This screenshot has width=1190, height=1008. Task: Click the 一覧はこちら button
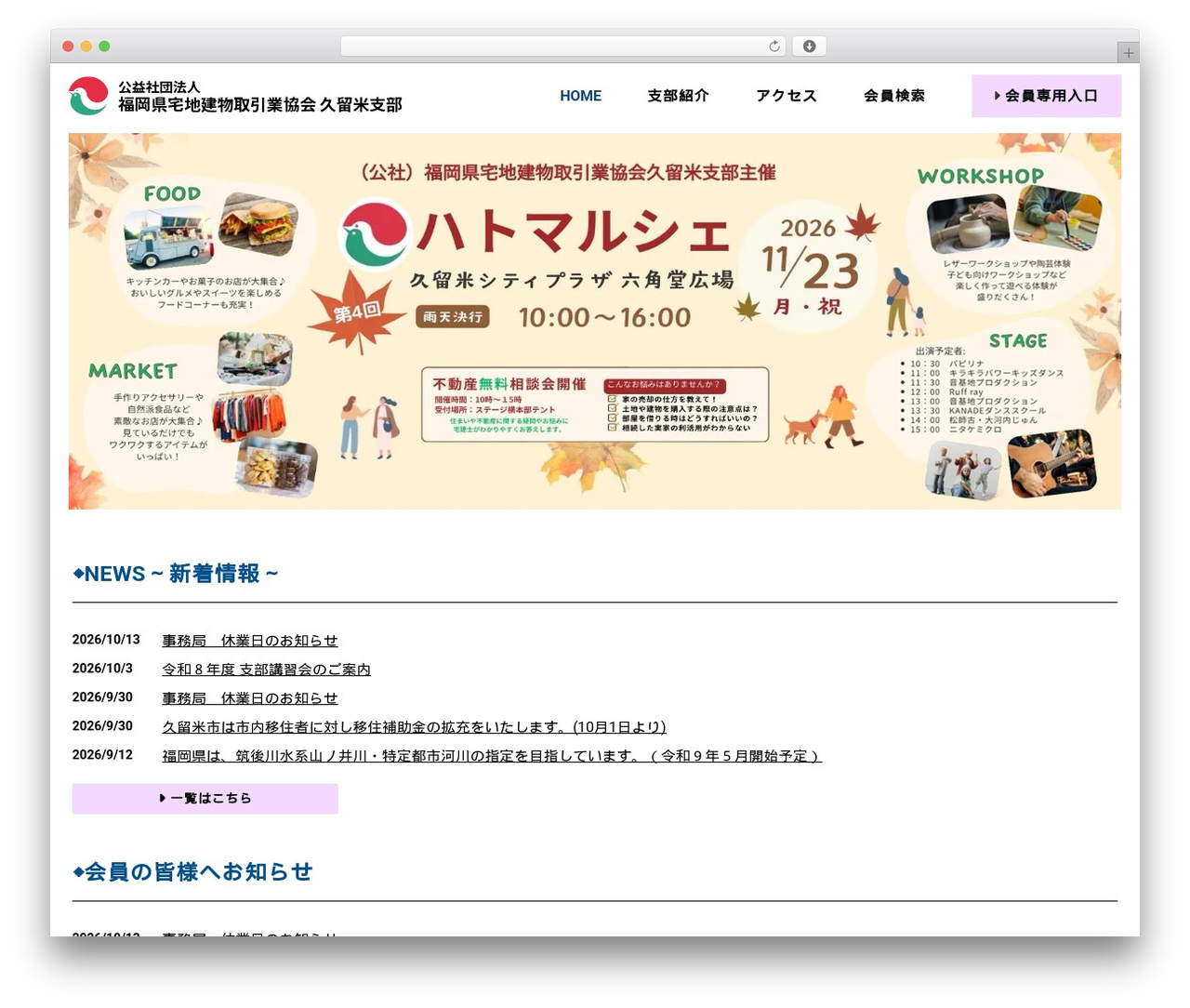[x=205, y=799]
